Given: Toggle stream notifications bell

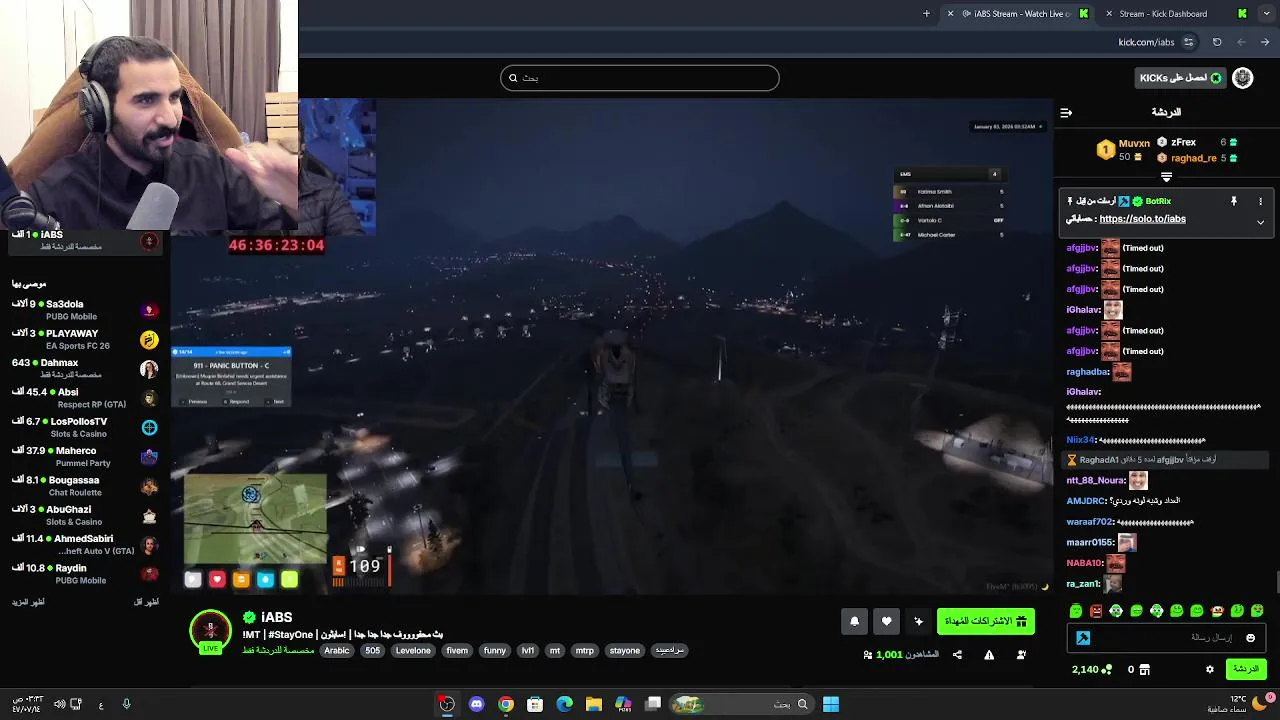Looking at the screenshot, I should pyautogui.click(x=854, y=622).
